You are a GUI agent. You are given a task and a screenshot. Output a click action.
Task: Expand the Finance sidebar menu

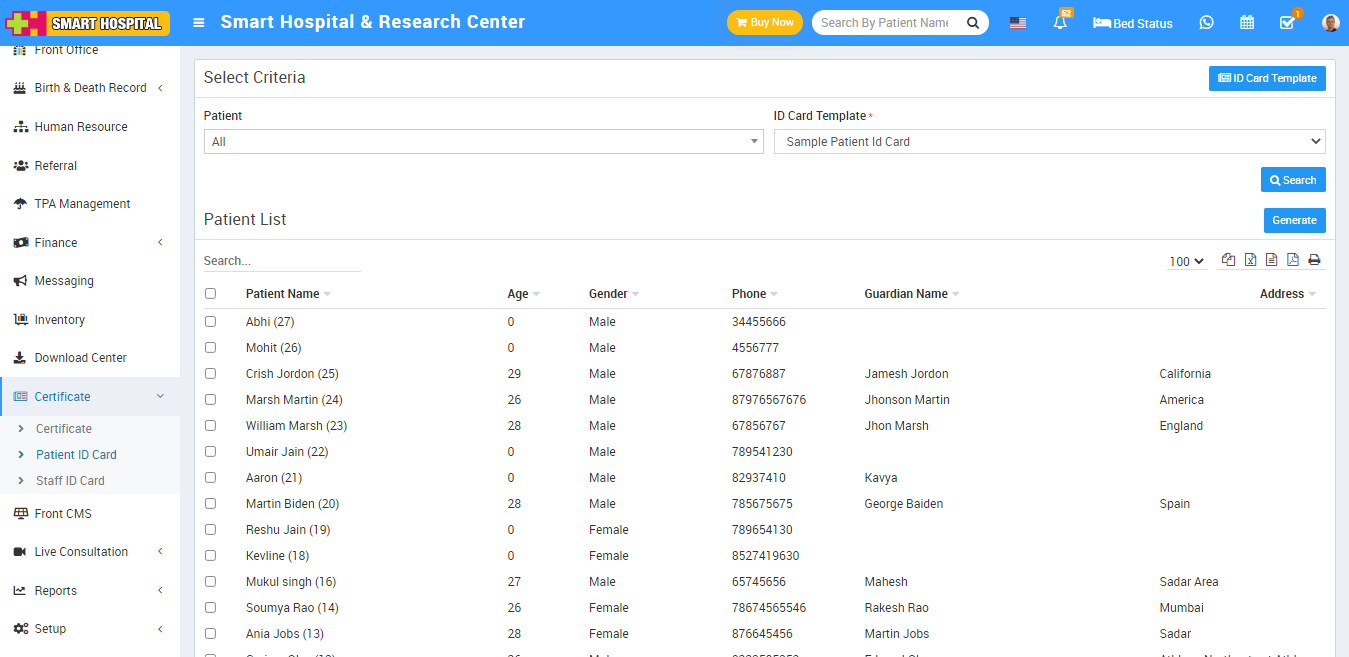[88, 243]
